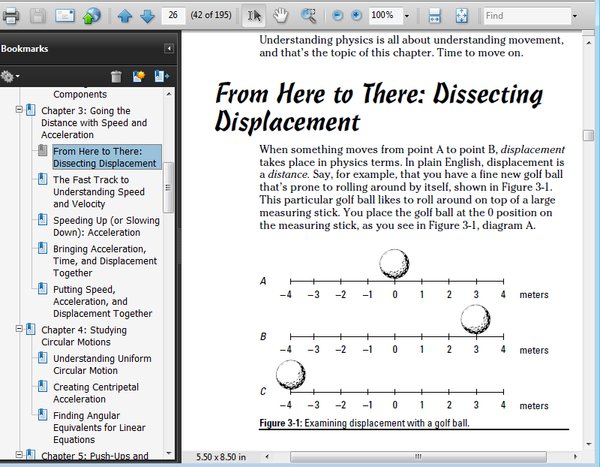Image resolution: width=600 pixels, height=467 pixels.
Task: Click the Components bookmark entry
Action: point(80,94)
